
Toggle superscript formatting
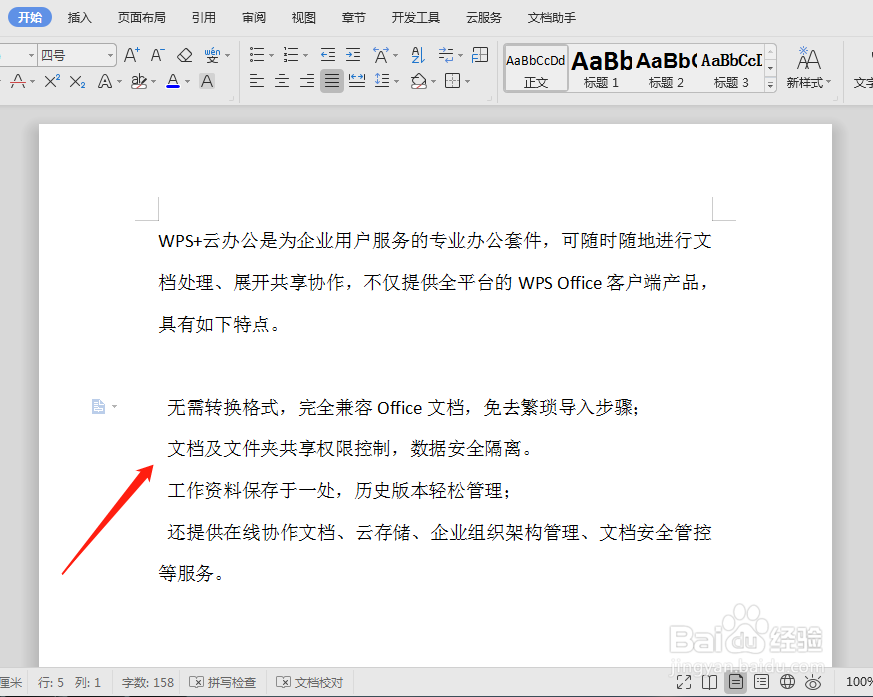(52, 82)
